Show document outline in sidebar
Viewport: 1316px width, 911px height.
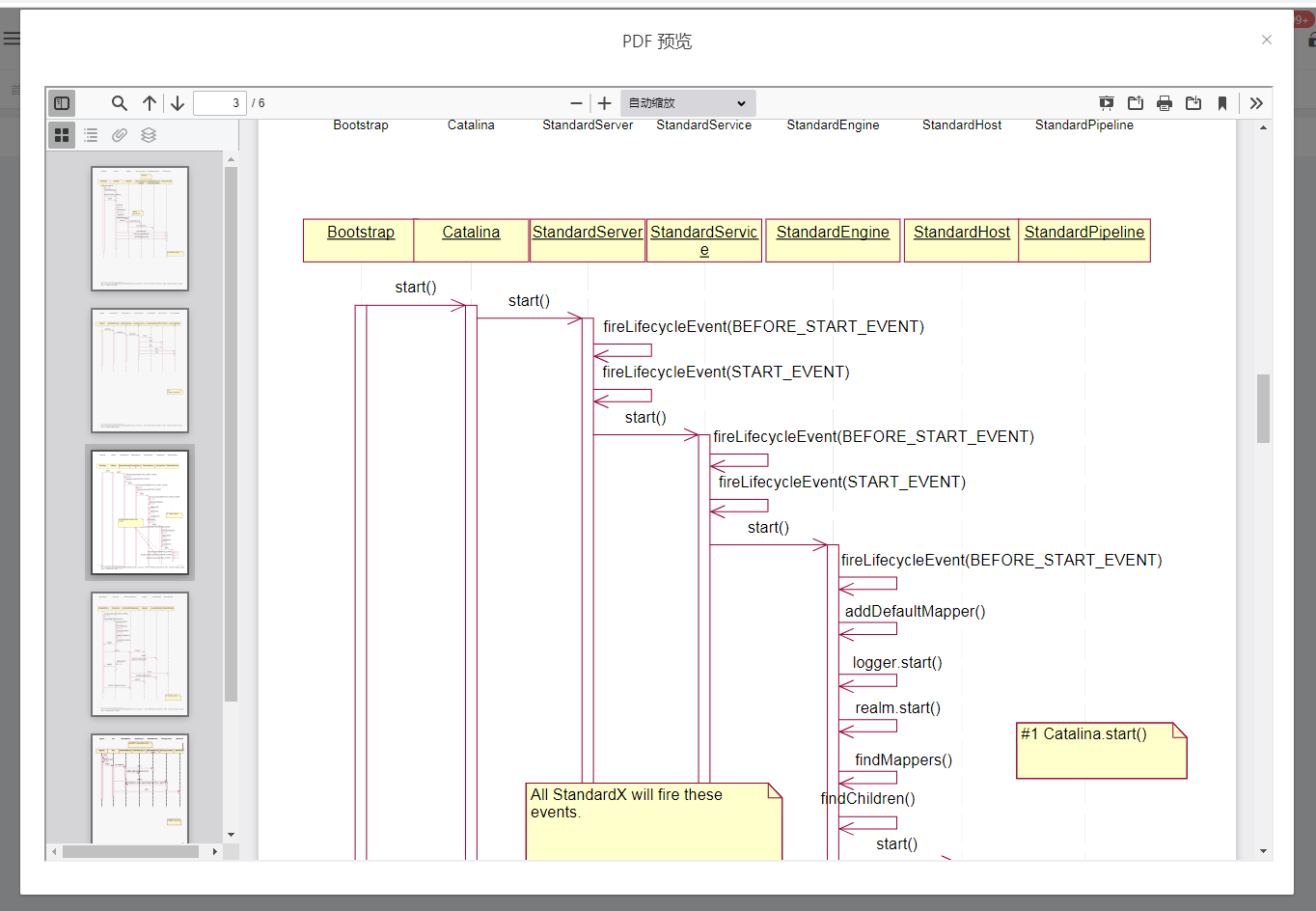point(91,135)
